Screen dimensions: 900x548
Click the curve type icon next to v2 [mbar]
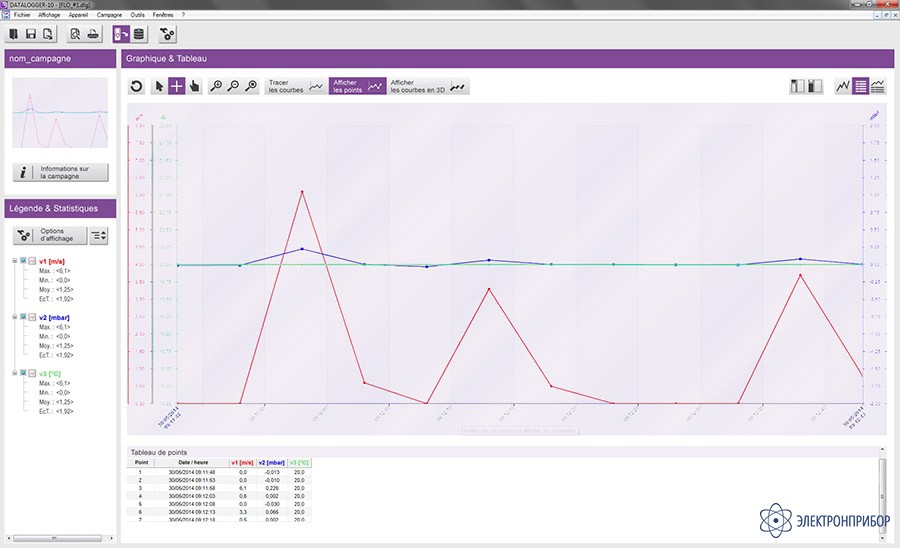coord(33,317)
